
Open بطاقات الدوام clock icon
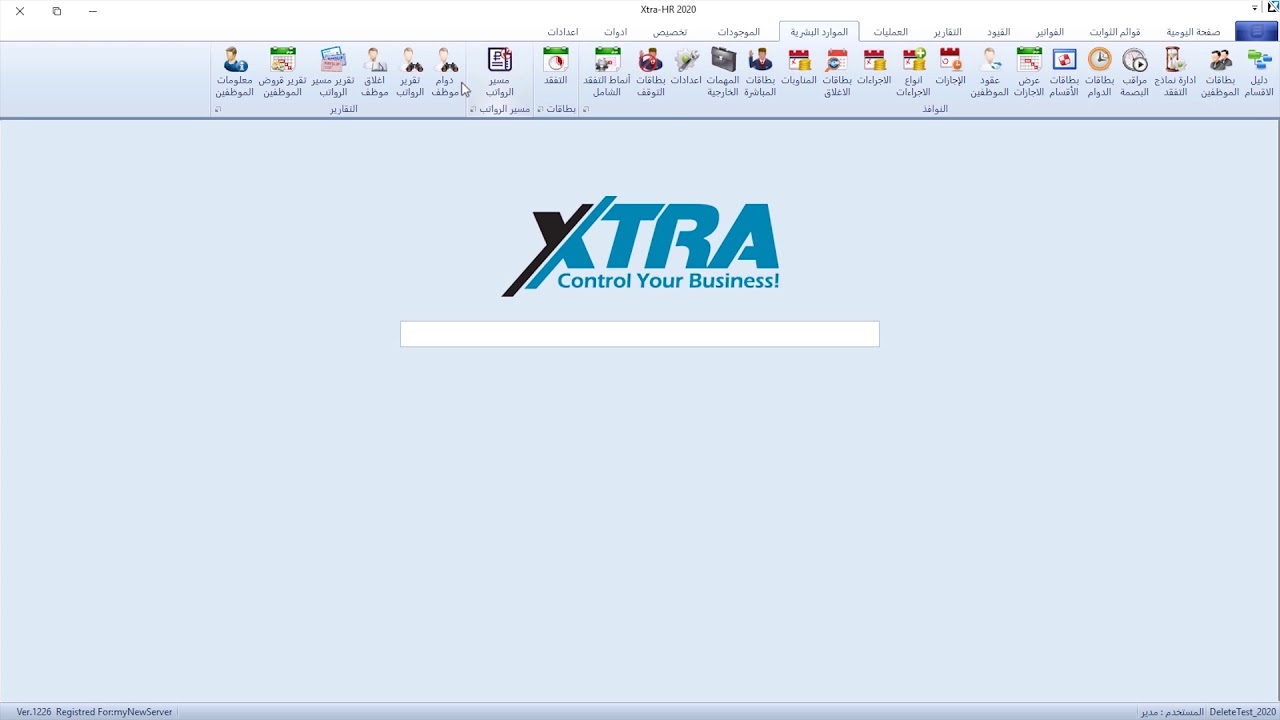1099,72
